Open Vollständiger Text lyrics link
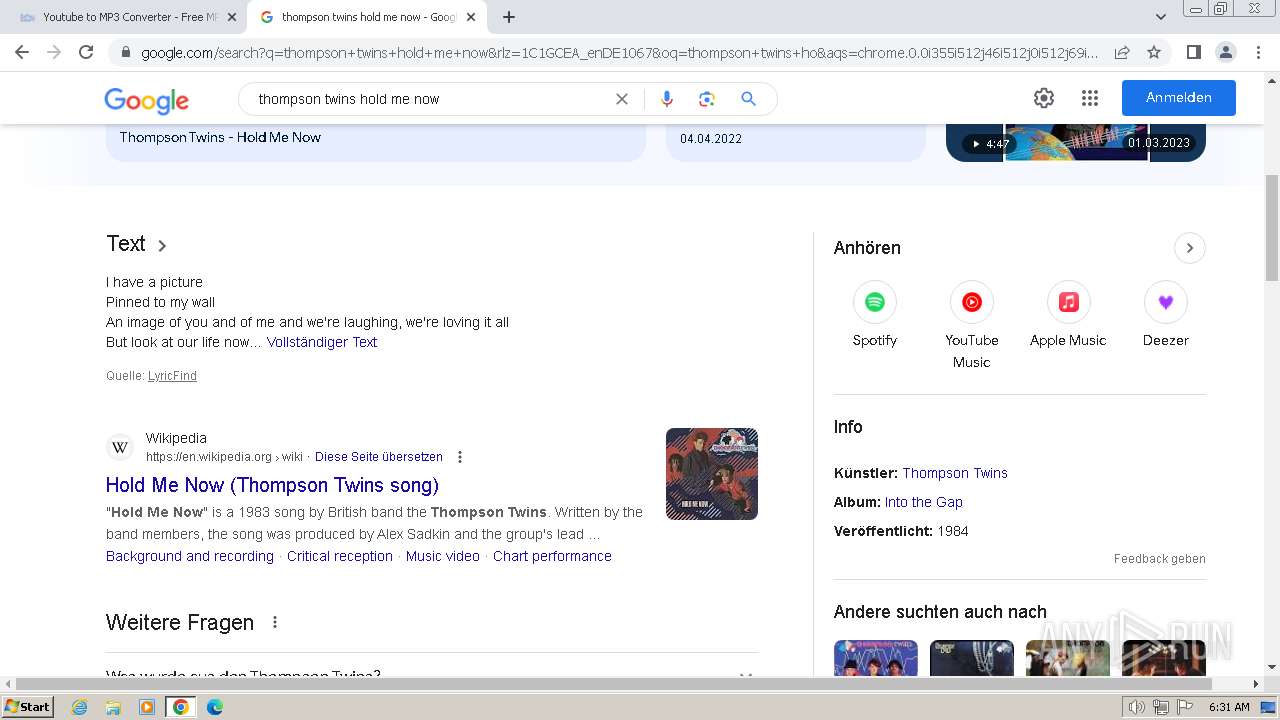The image size is (1280, 720). [x=322, y=342]
